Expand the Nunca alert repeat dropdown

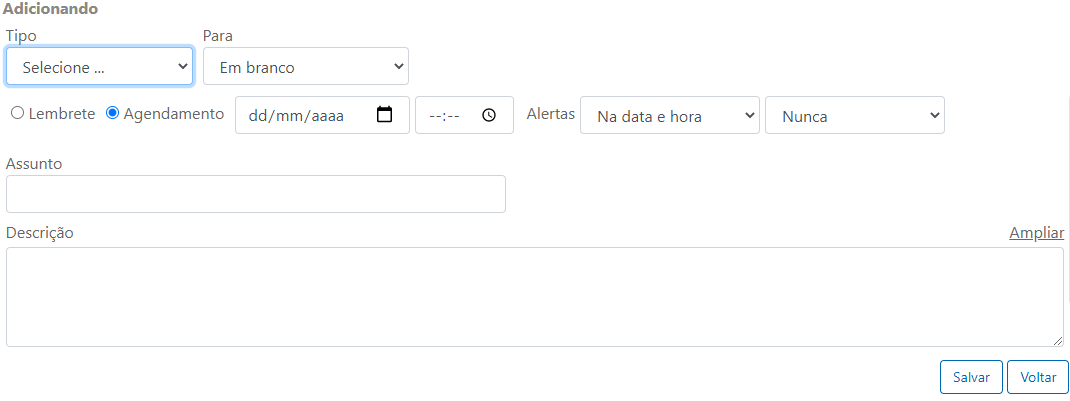click(855, 115)
